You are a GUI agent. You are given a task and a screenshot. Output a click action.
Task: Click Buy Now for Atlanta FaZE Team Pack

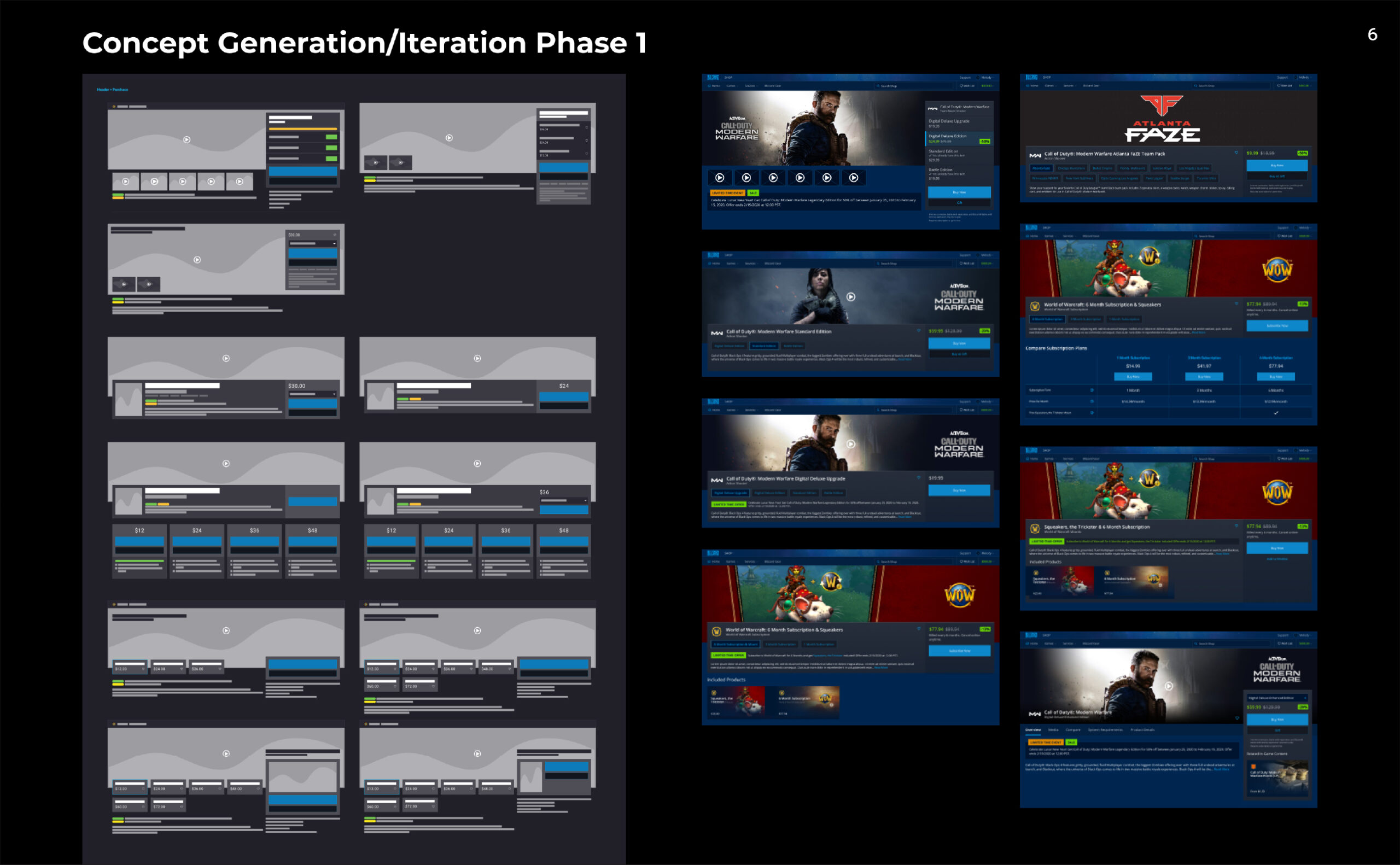1277,166
